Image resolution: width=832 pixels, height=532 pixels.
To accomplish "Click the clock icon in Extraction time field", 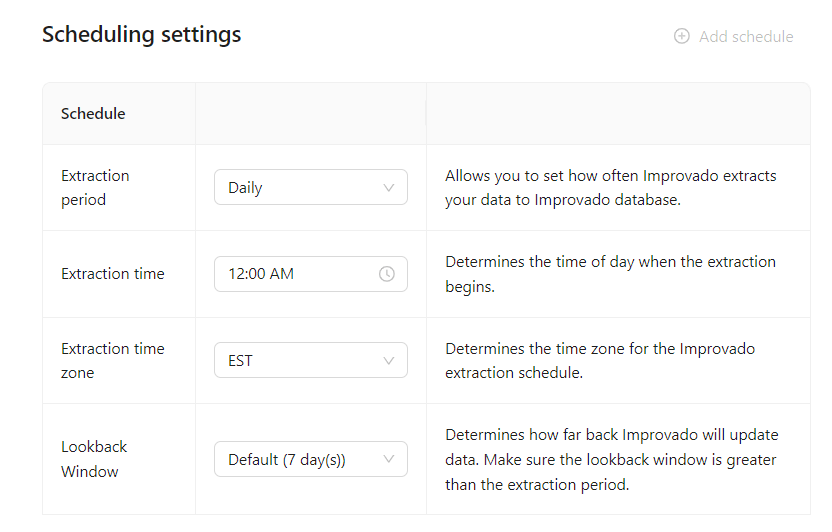I will click(x=387, y=274).
